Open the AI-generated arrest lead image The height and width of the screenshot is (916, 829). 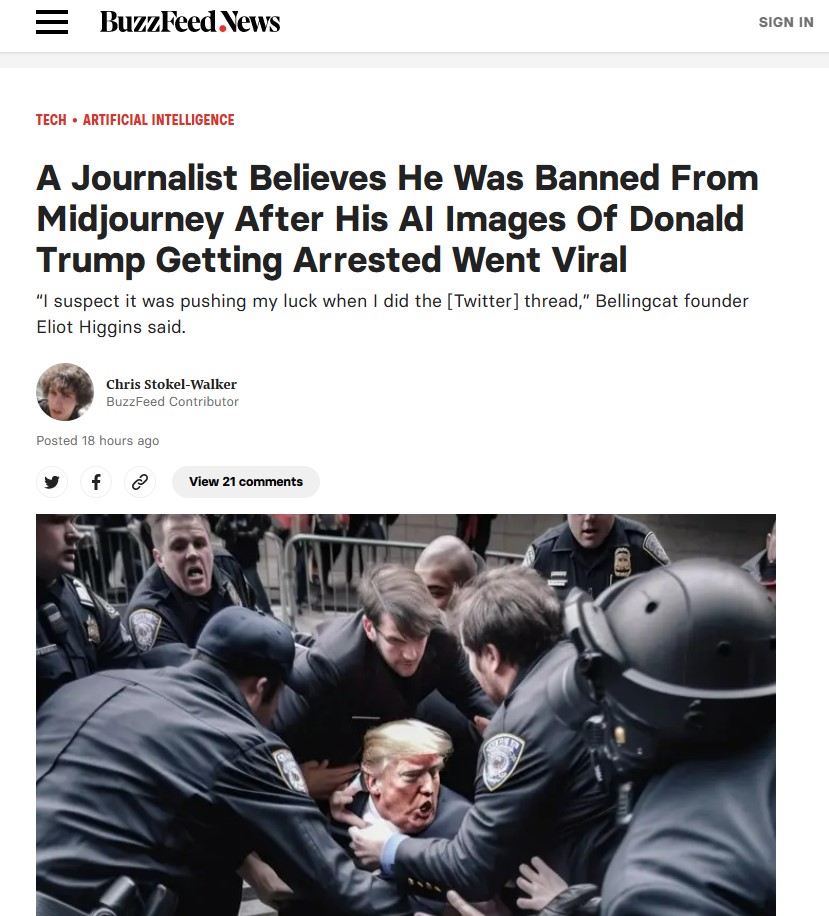click(406, 715)
